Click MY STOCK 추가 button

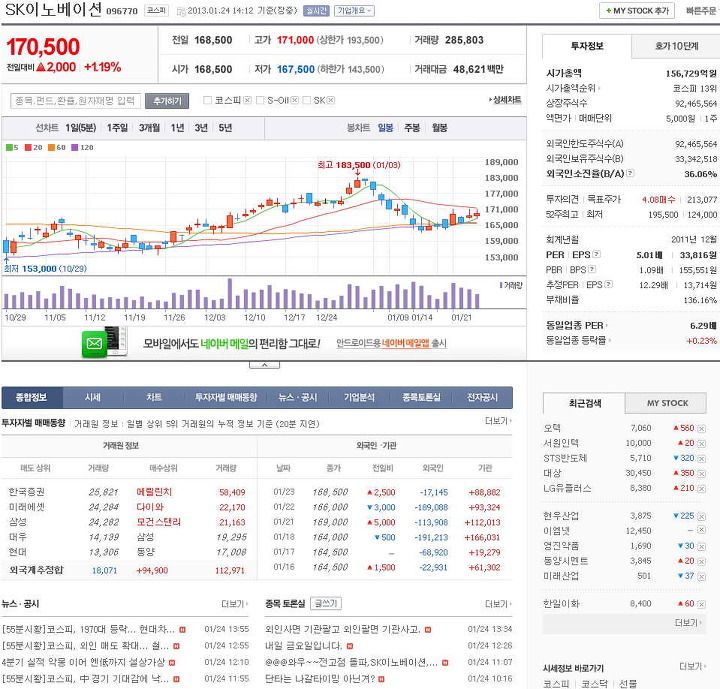[637, 11]
